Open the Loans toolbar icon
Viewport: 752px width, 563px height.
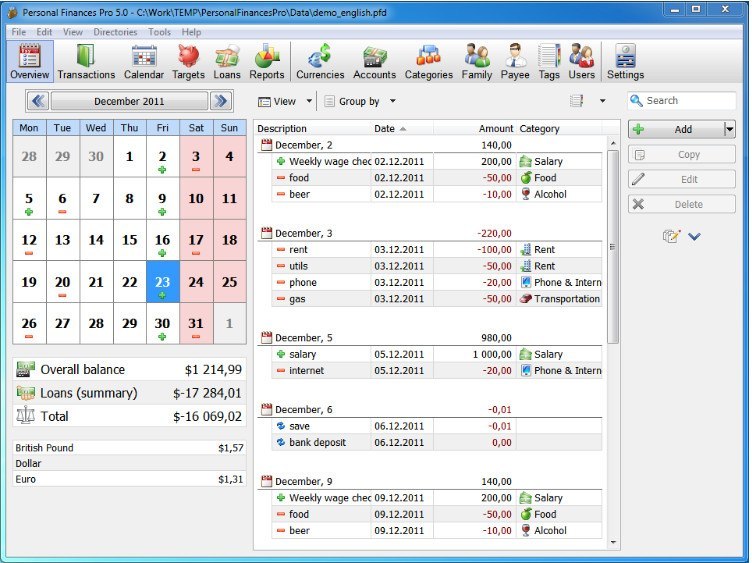click(x=227, y=61)
